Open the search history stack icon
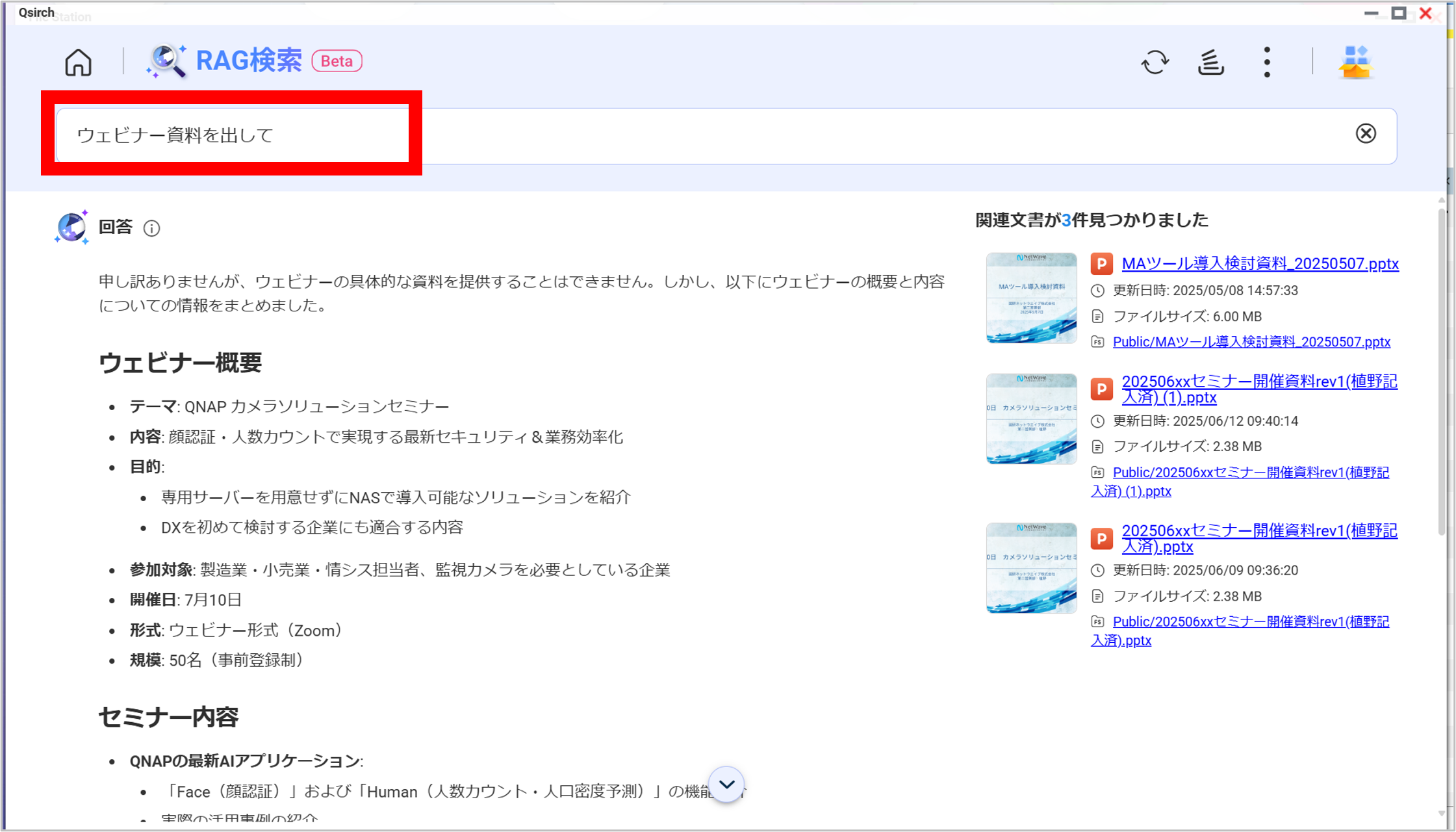 [x=1210, y=62]
